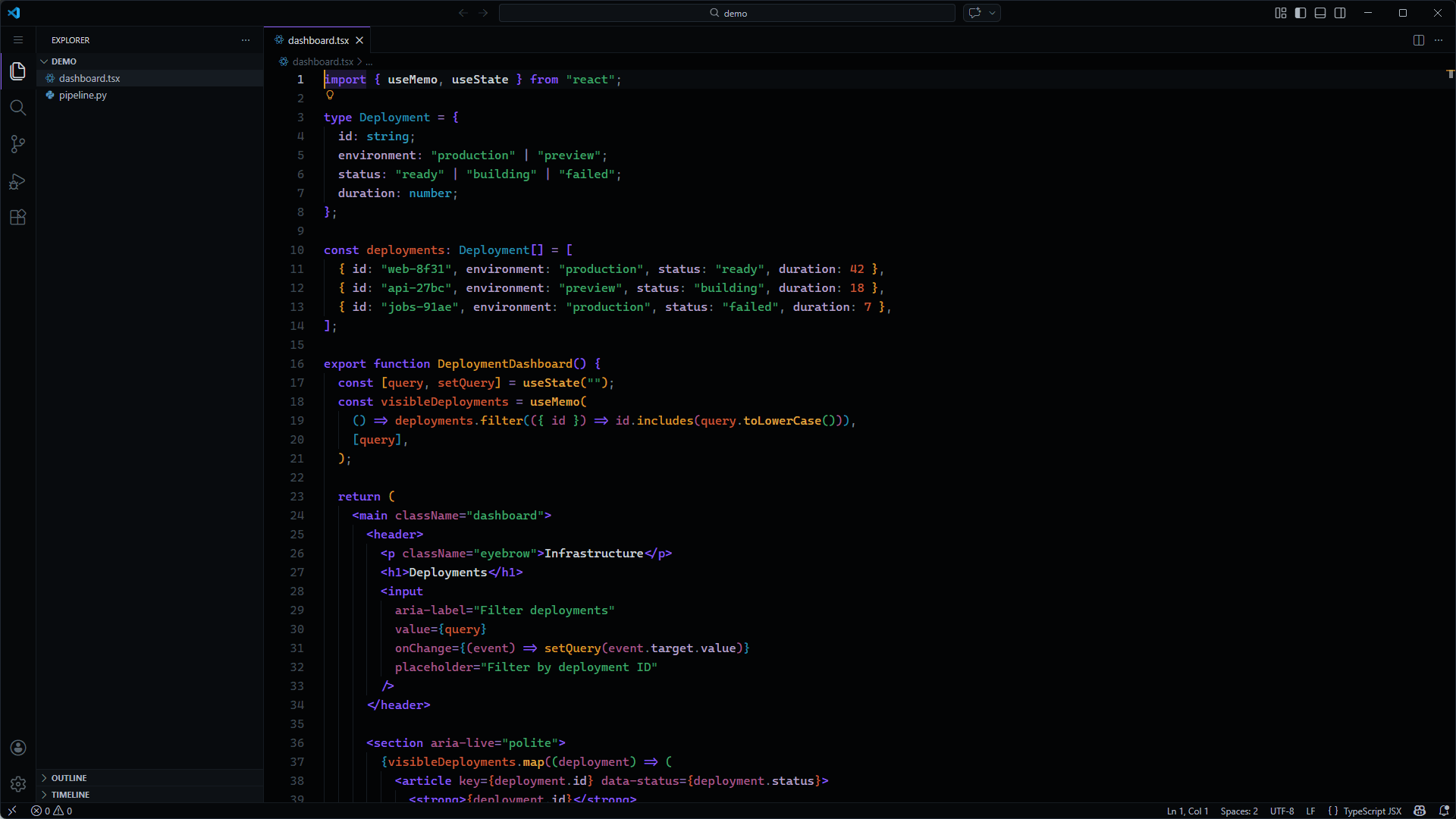Screen dimensions: 1456x819
Task: Open the Copilot chat icon in title bar
Action: pos(975,13)
